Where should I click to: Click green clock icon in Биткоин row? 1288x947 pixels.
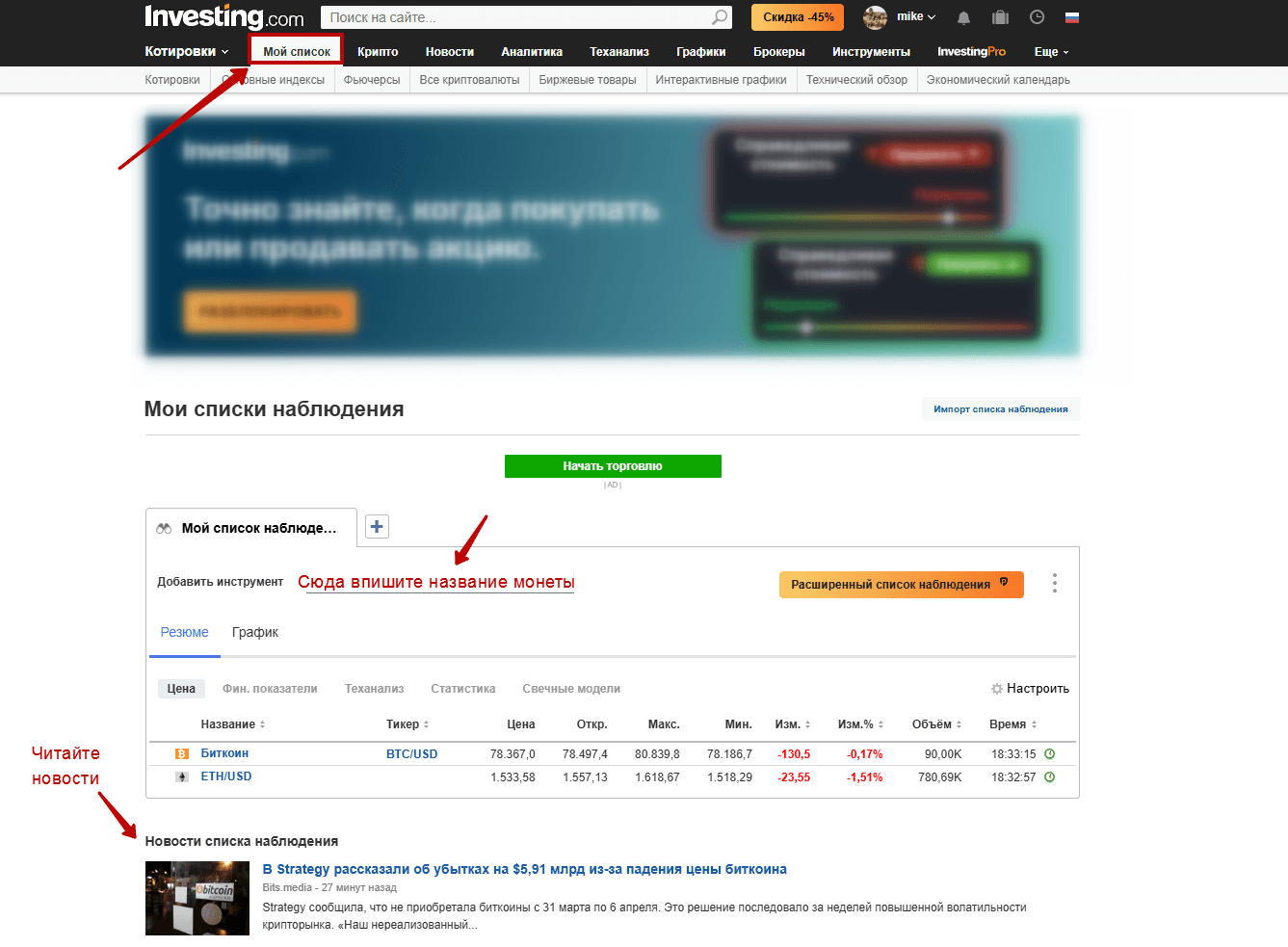[1050, 754]
